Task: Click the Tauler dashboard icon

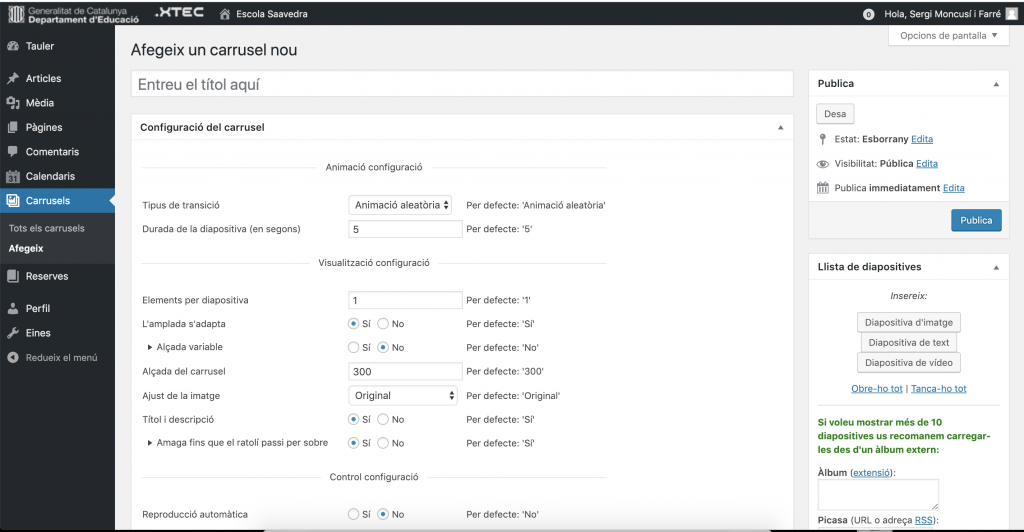Action: [12, 46]
